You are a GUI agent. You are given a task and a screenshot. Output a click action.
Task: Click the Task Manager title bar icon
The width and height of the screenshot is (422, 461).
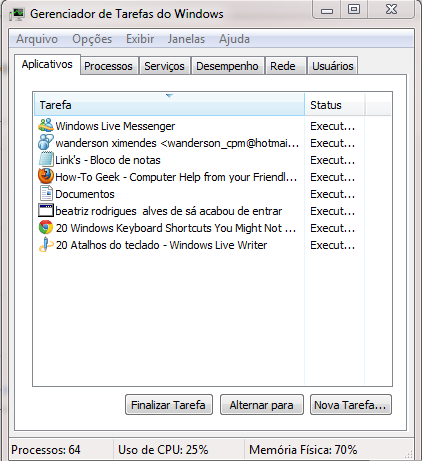pos(17,14)
